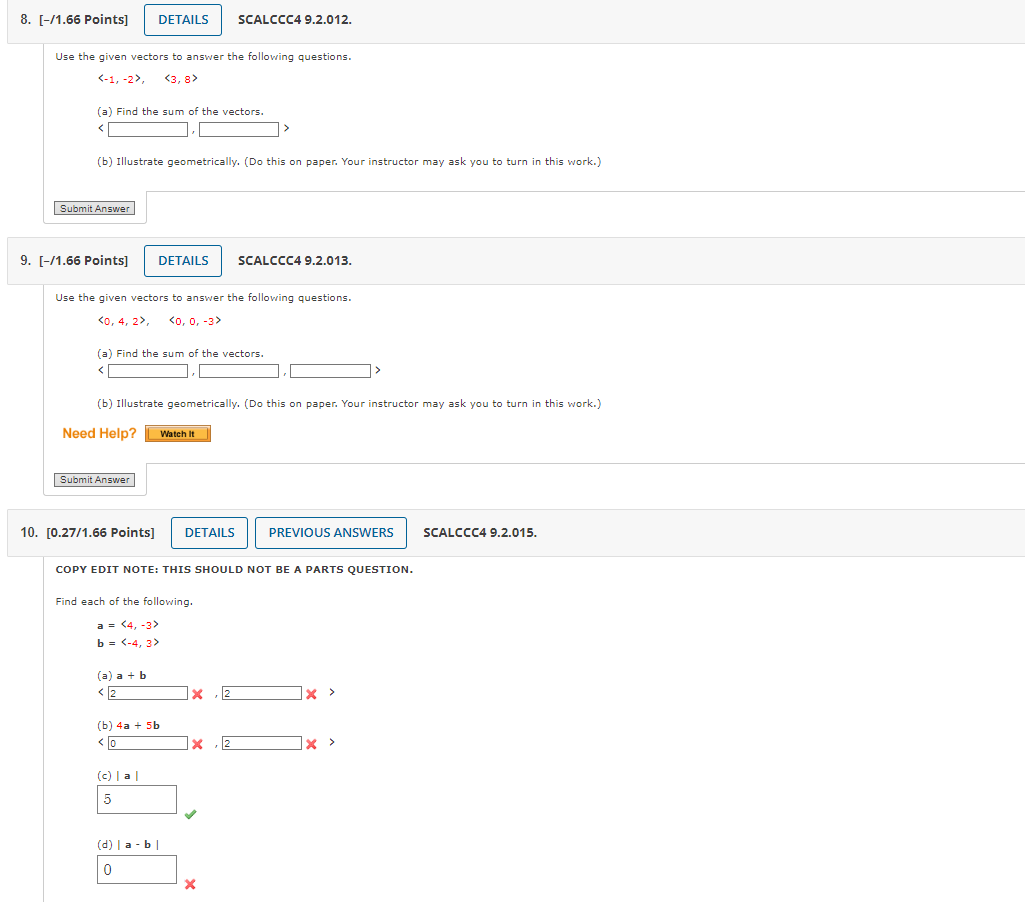The height and width of the screenshot is (902, 1025).
Task: Click red X beside first a + b field
Action: tap(197, 694)
